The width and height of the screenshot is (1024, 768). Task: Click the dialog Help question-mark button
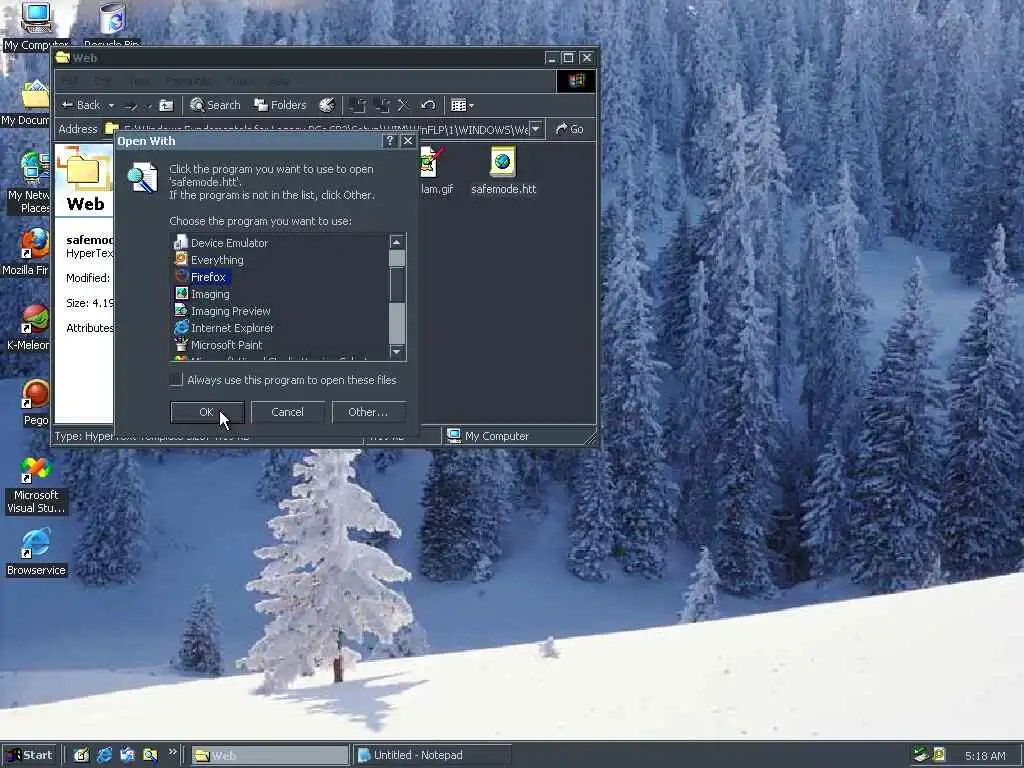(389, 140)
